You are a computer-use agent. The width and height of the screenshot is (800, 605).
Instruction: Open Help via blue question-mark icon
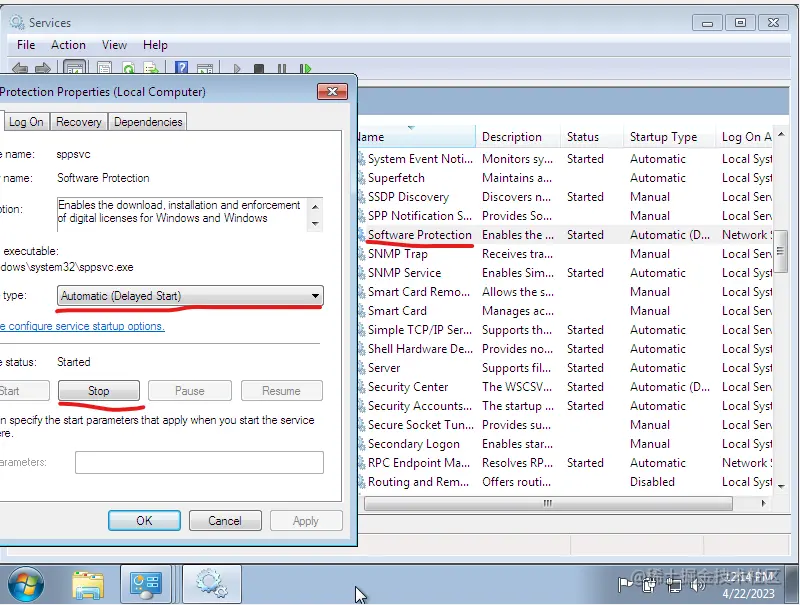[x=181, y=68]
